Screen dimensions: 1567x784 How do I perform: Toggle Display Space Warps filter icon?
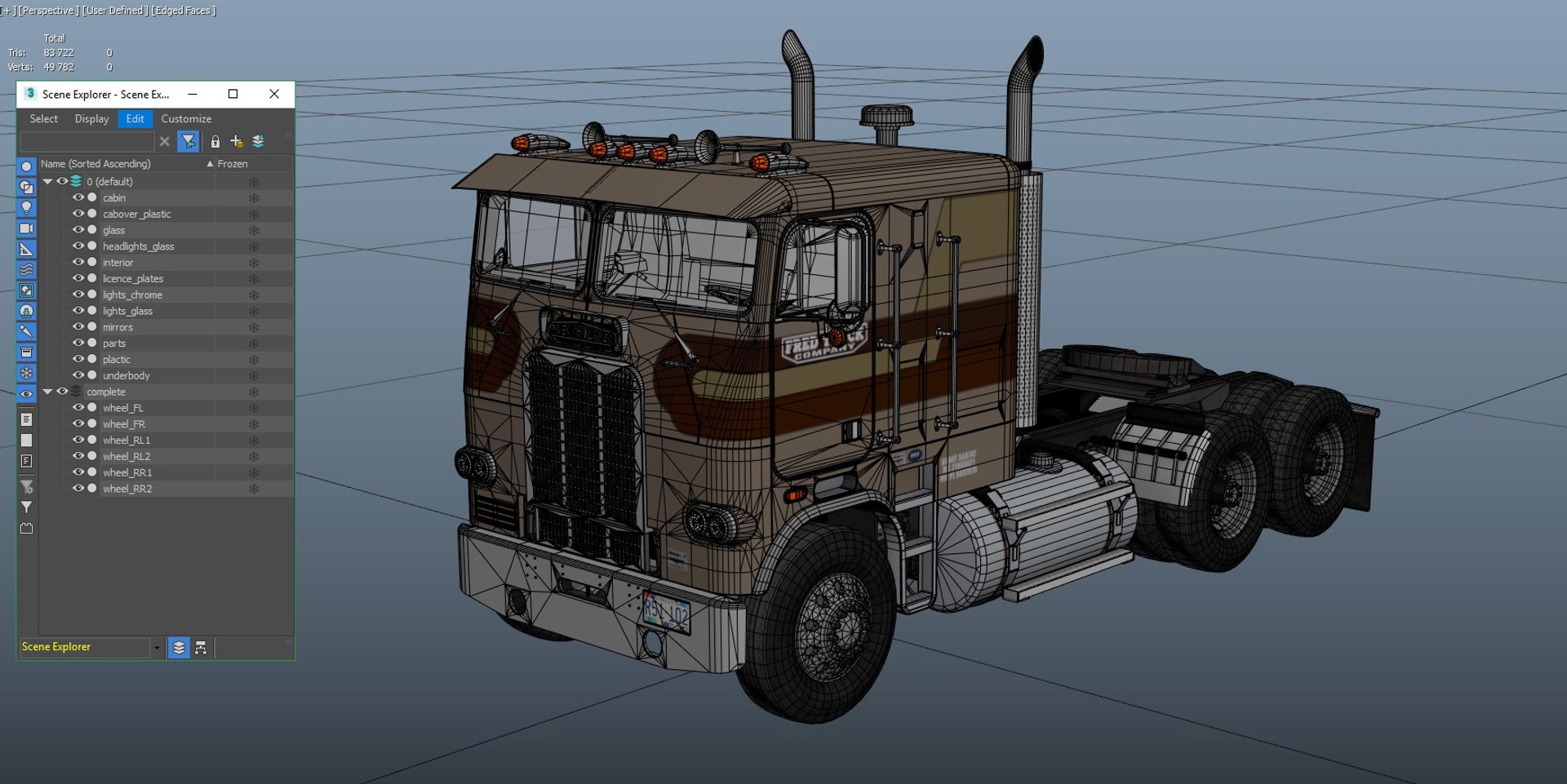26,270
